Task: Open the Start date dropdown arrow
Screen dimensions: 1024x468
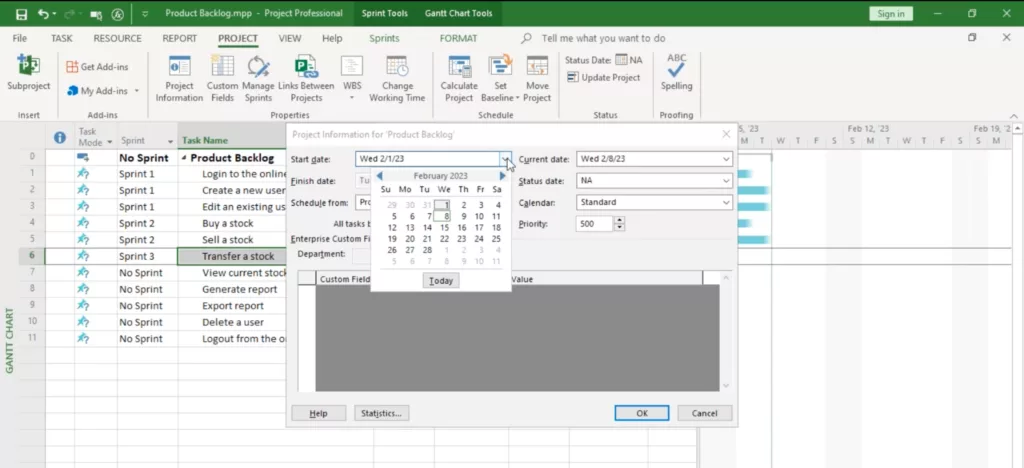Action: (505, 159)
